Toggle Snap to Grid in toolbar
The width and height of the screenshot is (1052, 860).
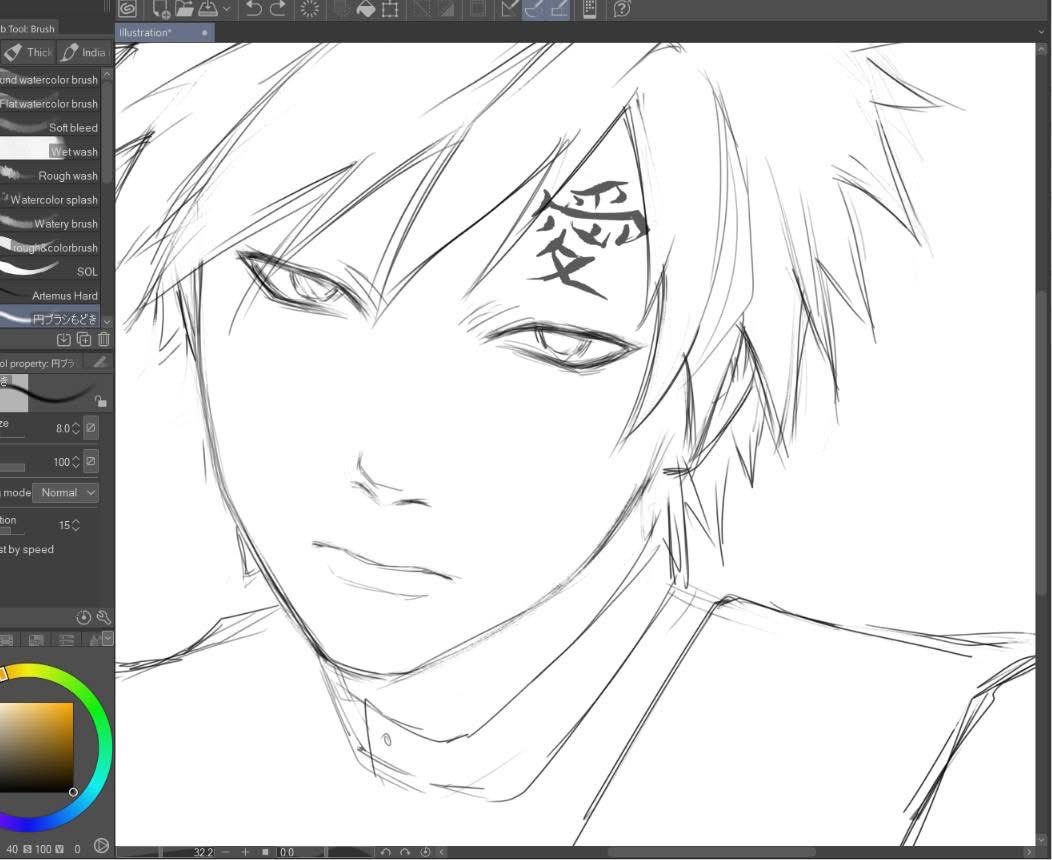(x=558, y=9)
